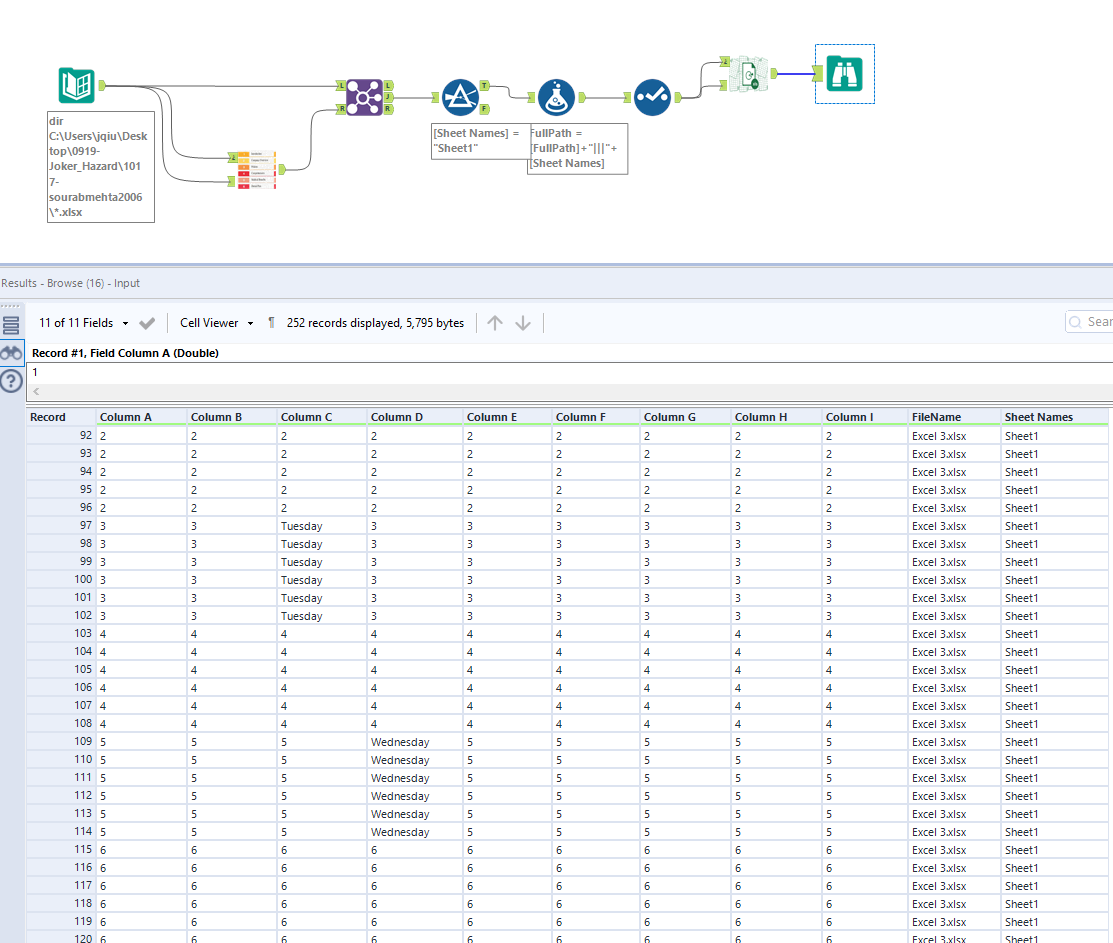This screenshot has width=1113, height=943.
Task: Click the Dynamic Input tool
Action: (748, 74)
